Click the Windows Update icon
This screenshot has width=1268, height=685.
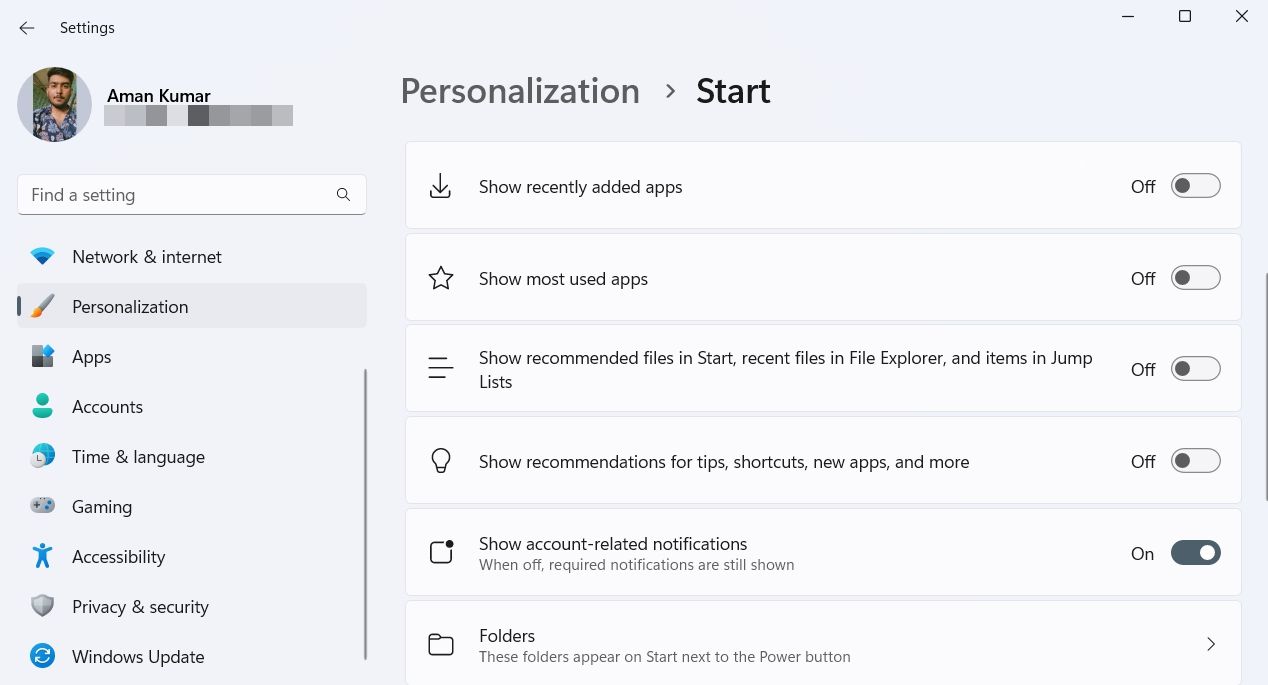pyautogui.click(x=42, y=656)
